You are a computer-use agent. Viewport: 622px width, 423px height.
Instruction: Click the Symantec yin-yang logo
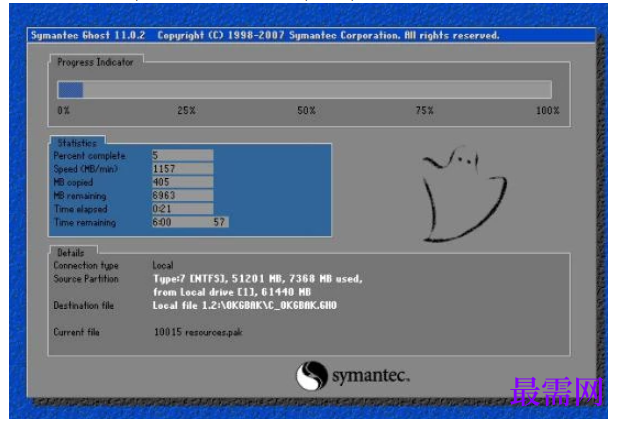pos(311,376)
